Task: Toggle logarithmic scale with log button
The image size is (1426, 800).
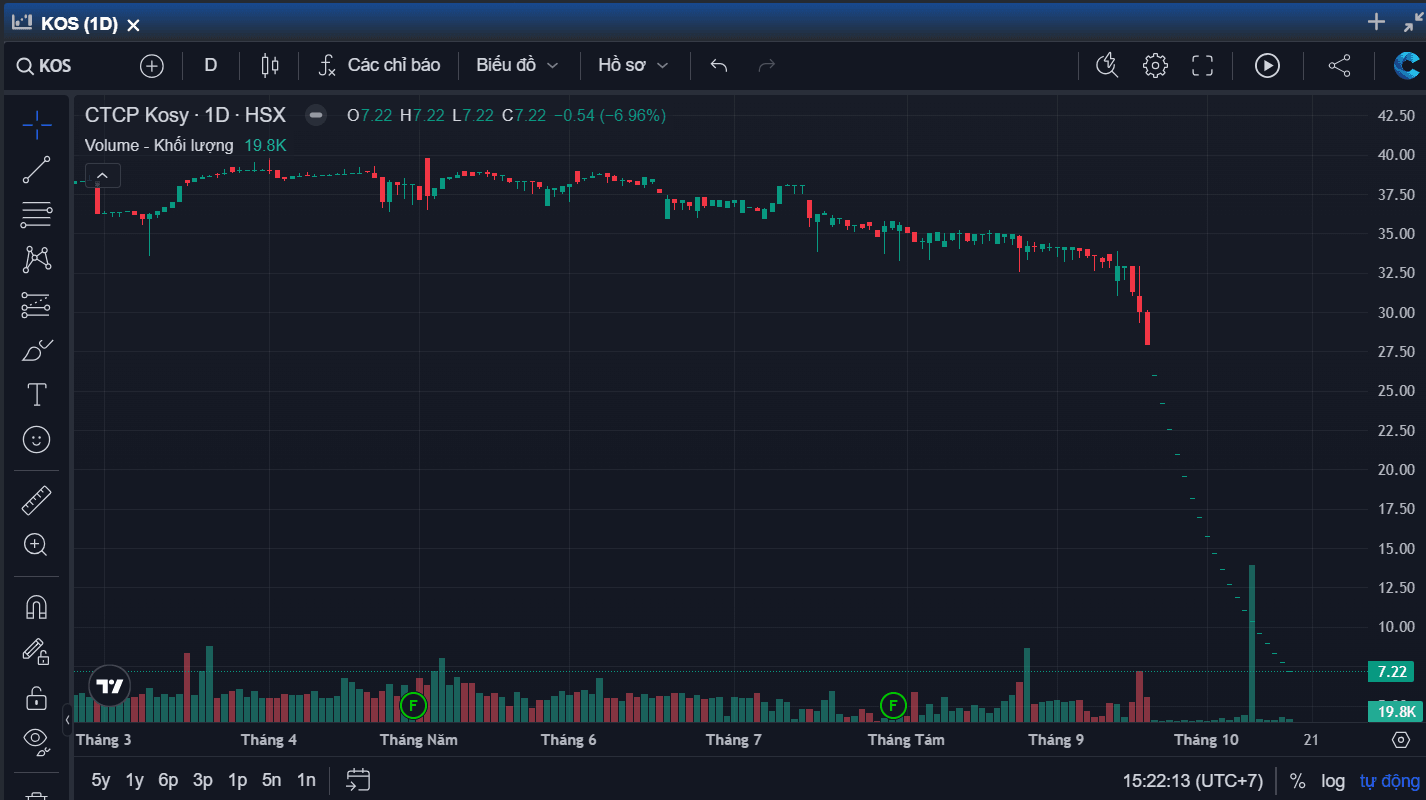Action: 1333,781
